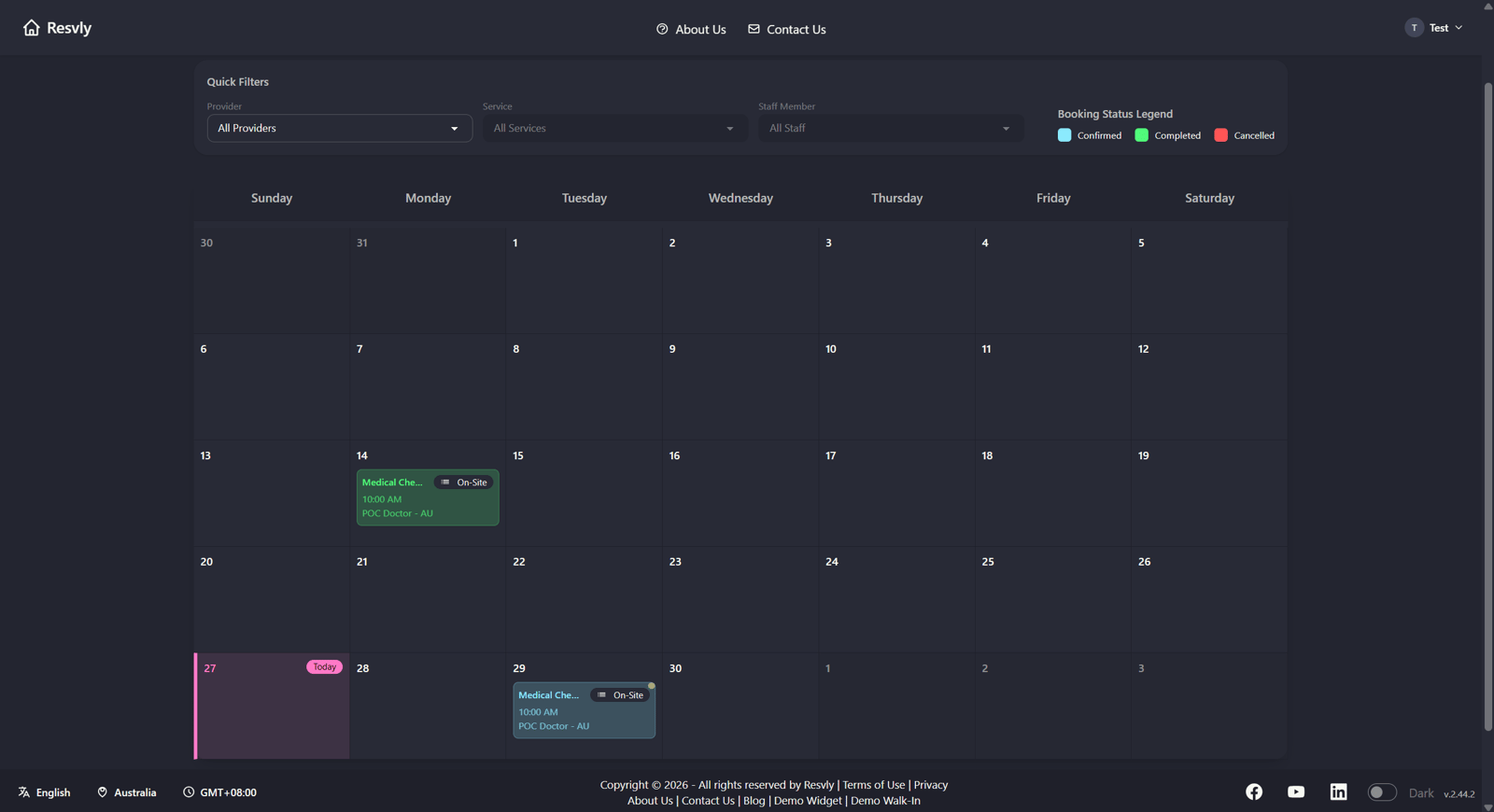Image resolution: width=1494 pixels, height=812 pixels.
Task: Open the Facebook page icon
Action: (1254, 791)
